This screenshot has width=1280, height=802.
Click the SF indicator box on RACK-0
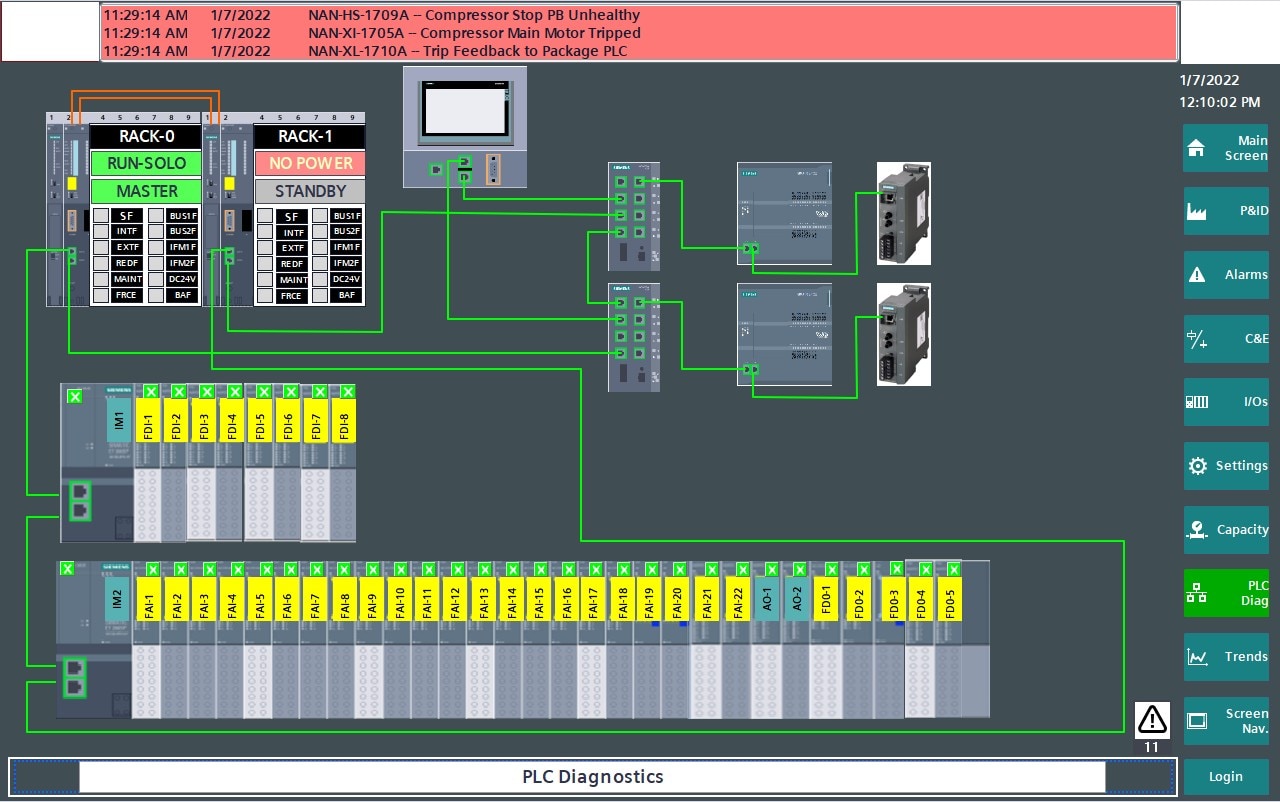tap(101, 216)
